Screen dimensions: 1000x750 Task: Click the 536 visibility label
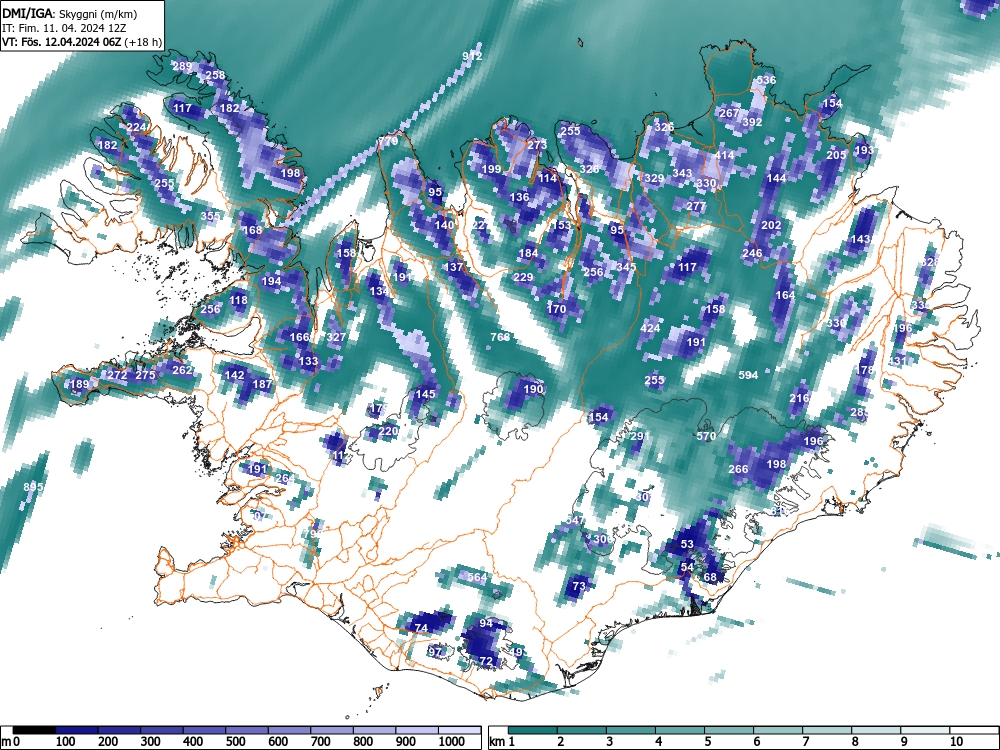coord(766,80)
